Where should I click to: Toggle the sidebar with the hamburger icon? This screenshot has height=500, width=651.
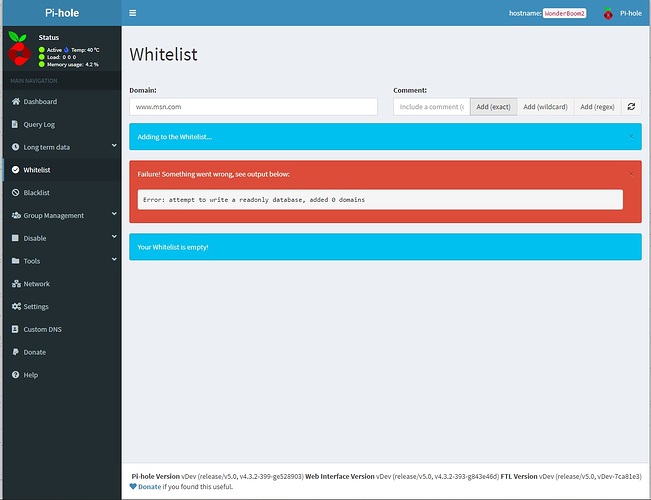[x=133, y=13]
